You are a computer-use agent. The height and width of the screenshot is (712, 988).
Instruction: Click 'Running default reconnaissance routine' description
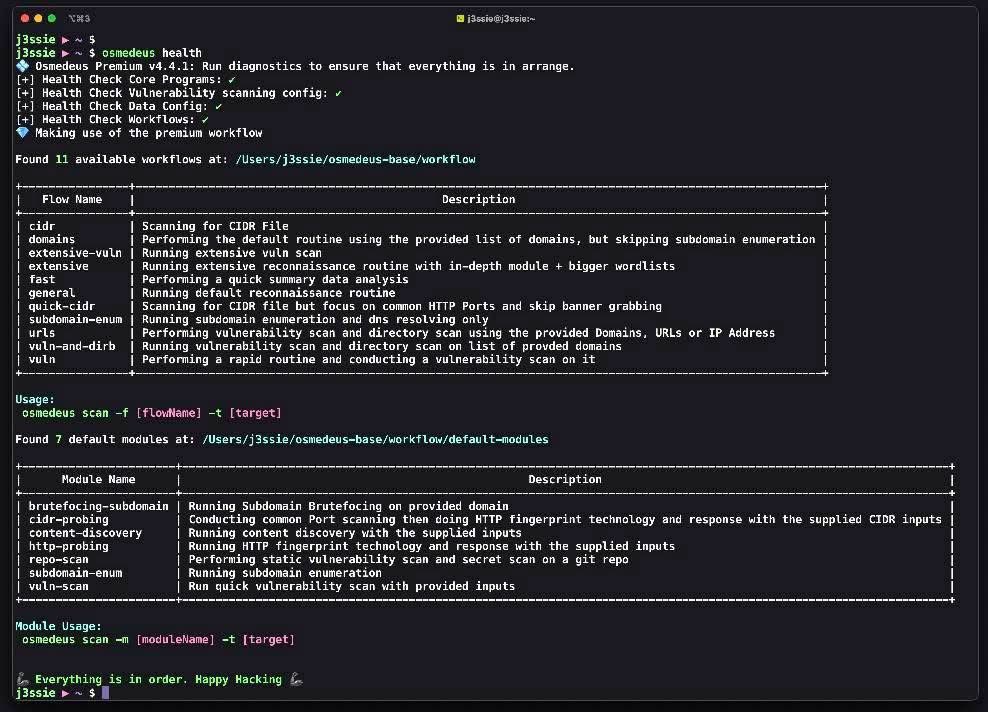[x=268, y=293]
